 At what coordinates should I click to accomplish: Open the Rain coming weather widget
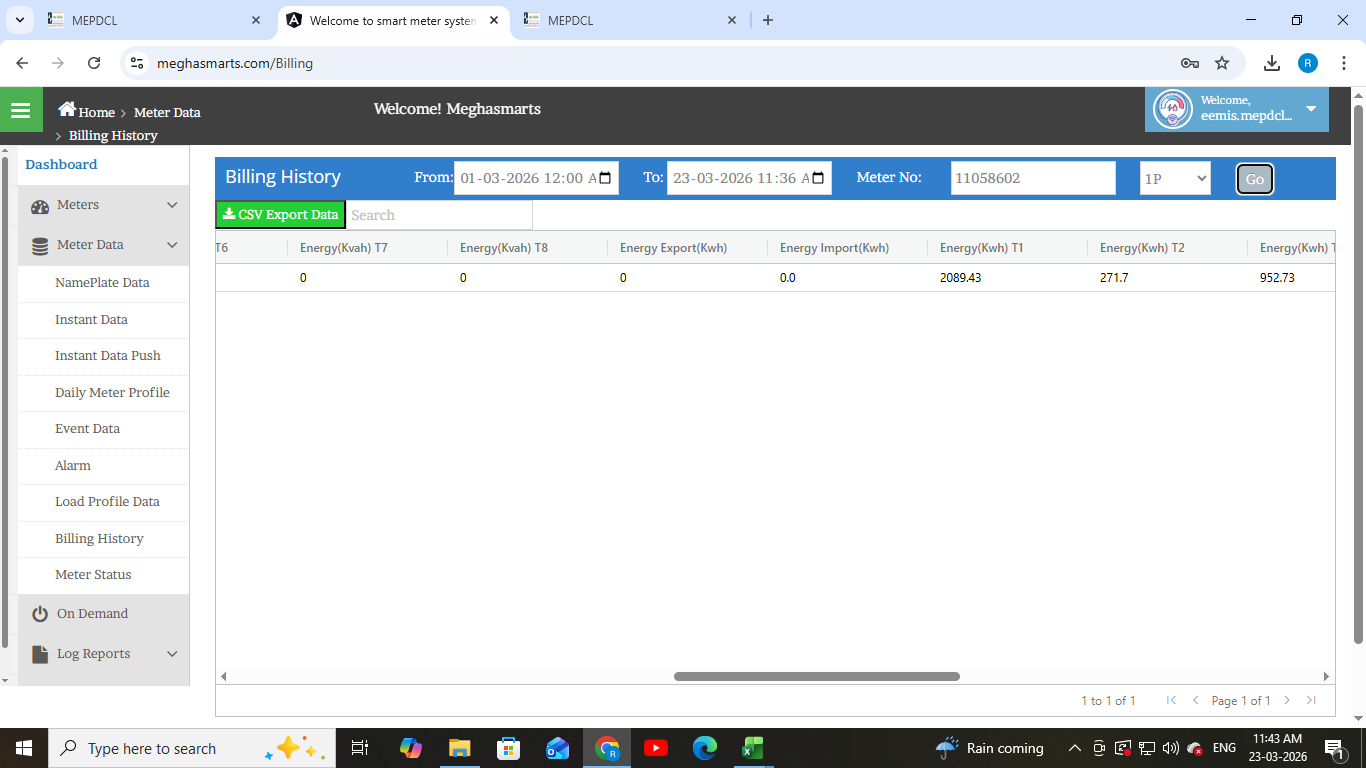(x=990, y=748)
